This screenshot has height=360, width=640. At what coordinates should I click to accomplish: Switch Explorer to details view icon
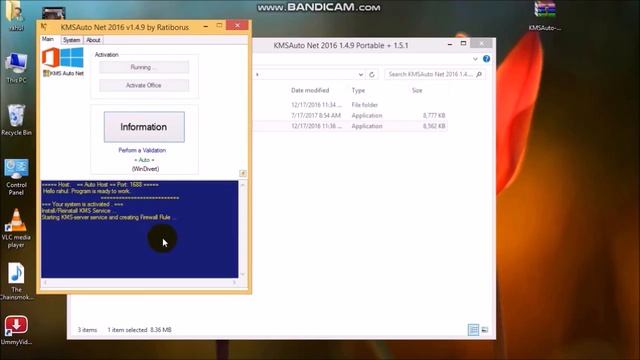pyautogui.click(x=473, y=329)
